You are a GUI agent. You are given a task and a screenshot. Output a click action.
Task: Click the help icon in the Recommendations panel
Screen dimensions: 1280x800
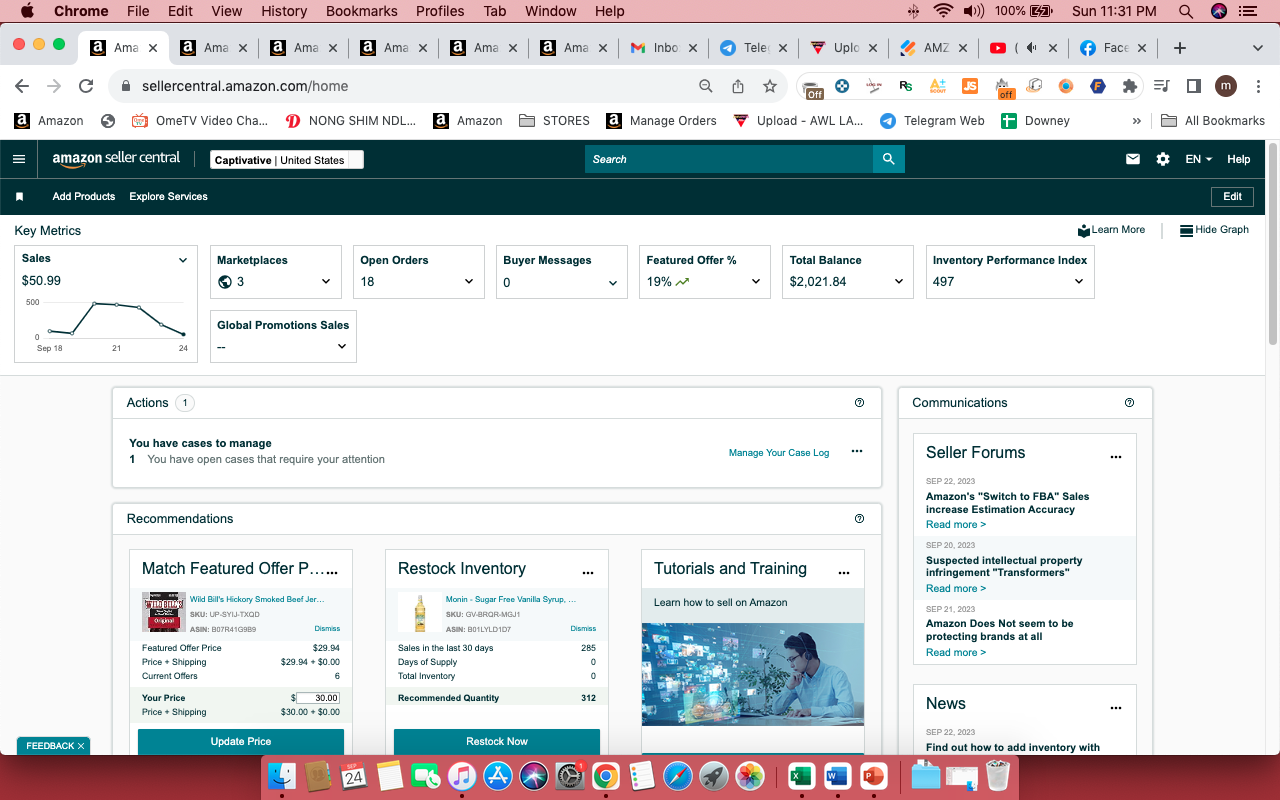(860, 519)
